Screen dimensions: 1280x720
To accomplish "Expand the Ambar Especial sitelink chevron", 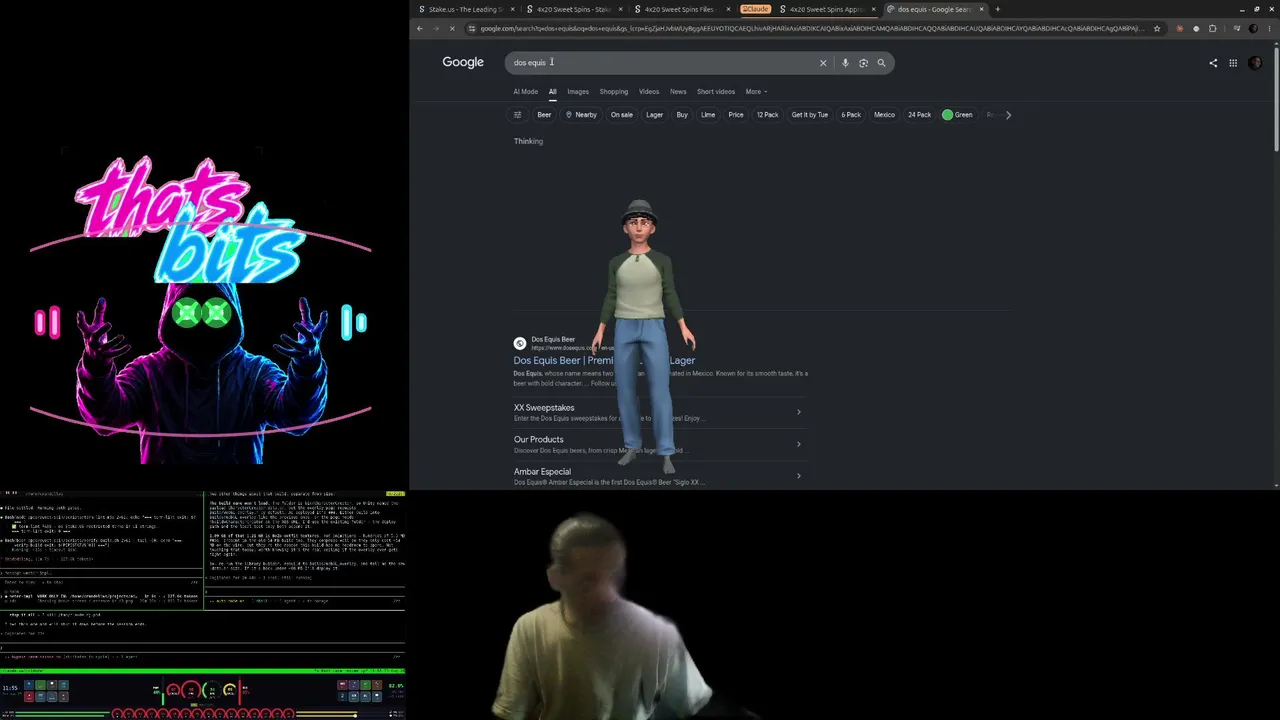I will [798, 476].
